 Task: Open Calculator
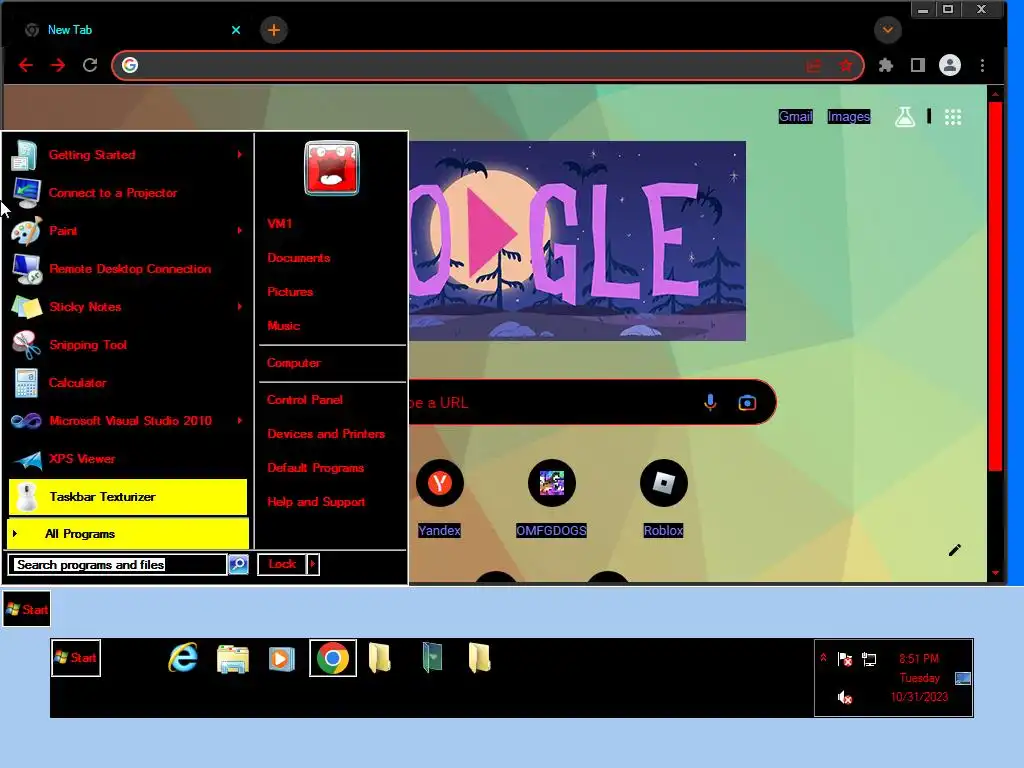pyautogui.click(x=128, y=382)
